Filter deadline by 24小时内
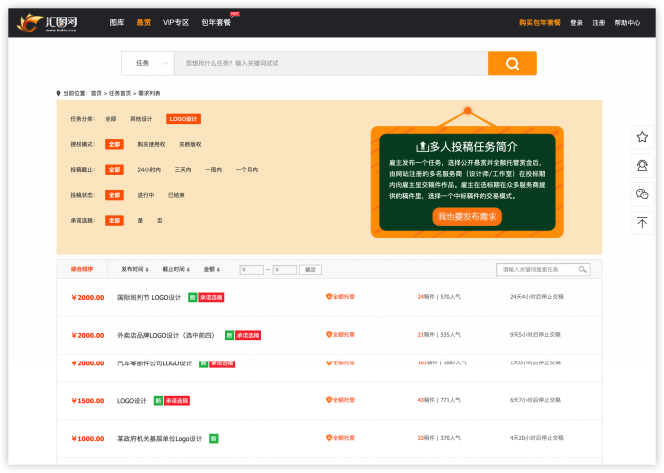The height and width of the screenshot is (473, 664). point(149,170)
